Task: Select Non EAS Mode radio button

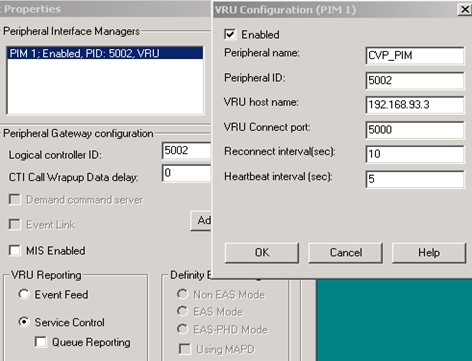Action: pos(182,294)
